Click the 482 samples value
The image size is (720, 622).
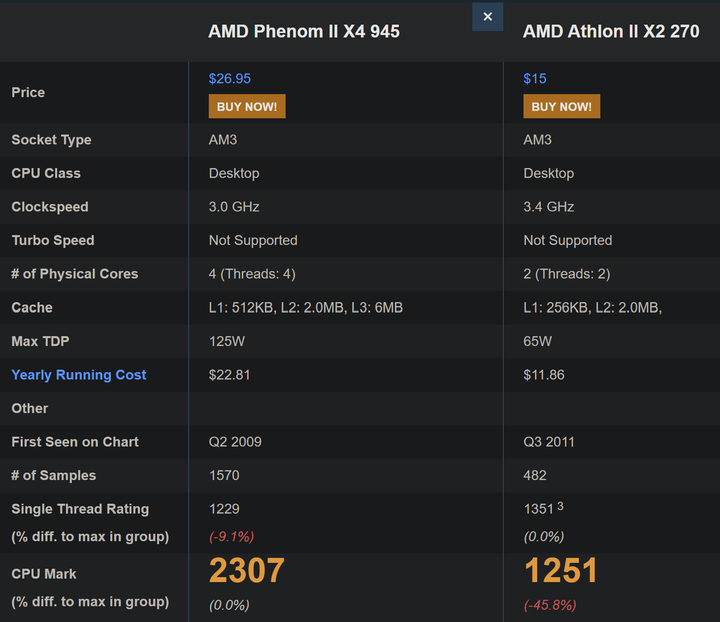coord(535,476)
